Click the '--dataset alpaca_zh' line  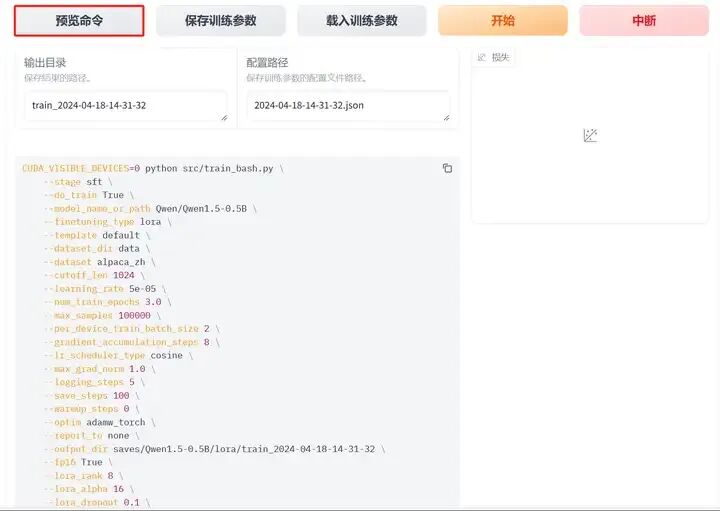(x=100, y=262)
